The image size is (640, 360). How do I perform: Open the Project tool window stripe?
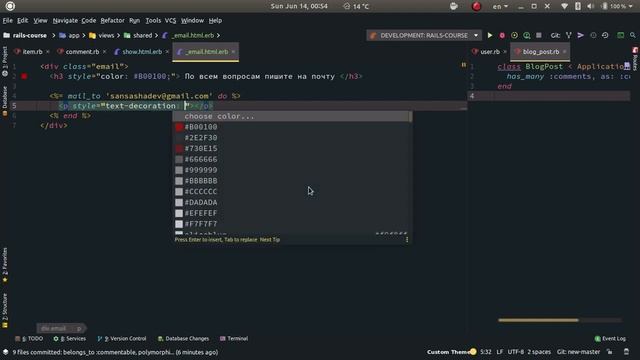4,61
